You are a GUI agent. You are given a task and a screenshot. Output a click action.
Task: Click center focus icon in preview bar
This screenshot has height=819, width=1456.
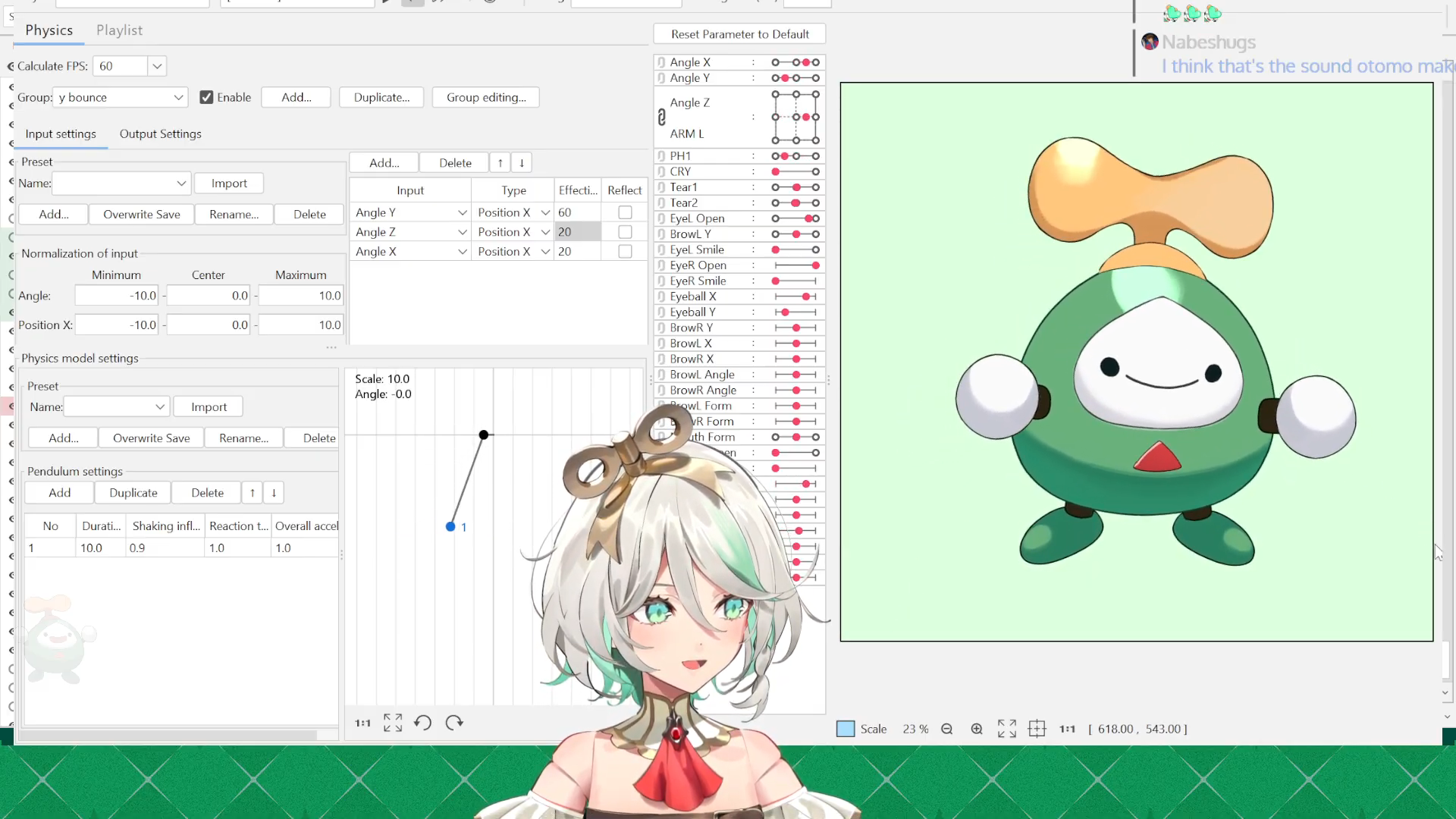coord(1037,729)
